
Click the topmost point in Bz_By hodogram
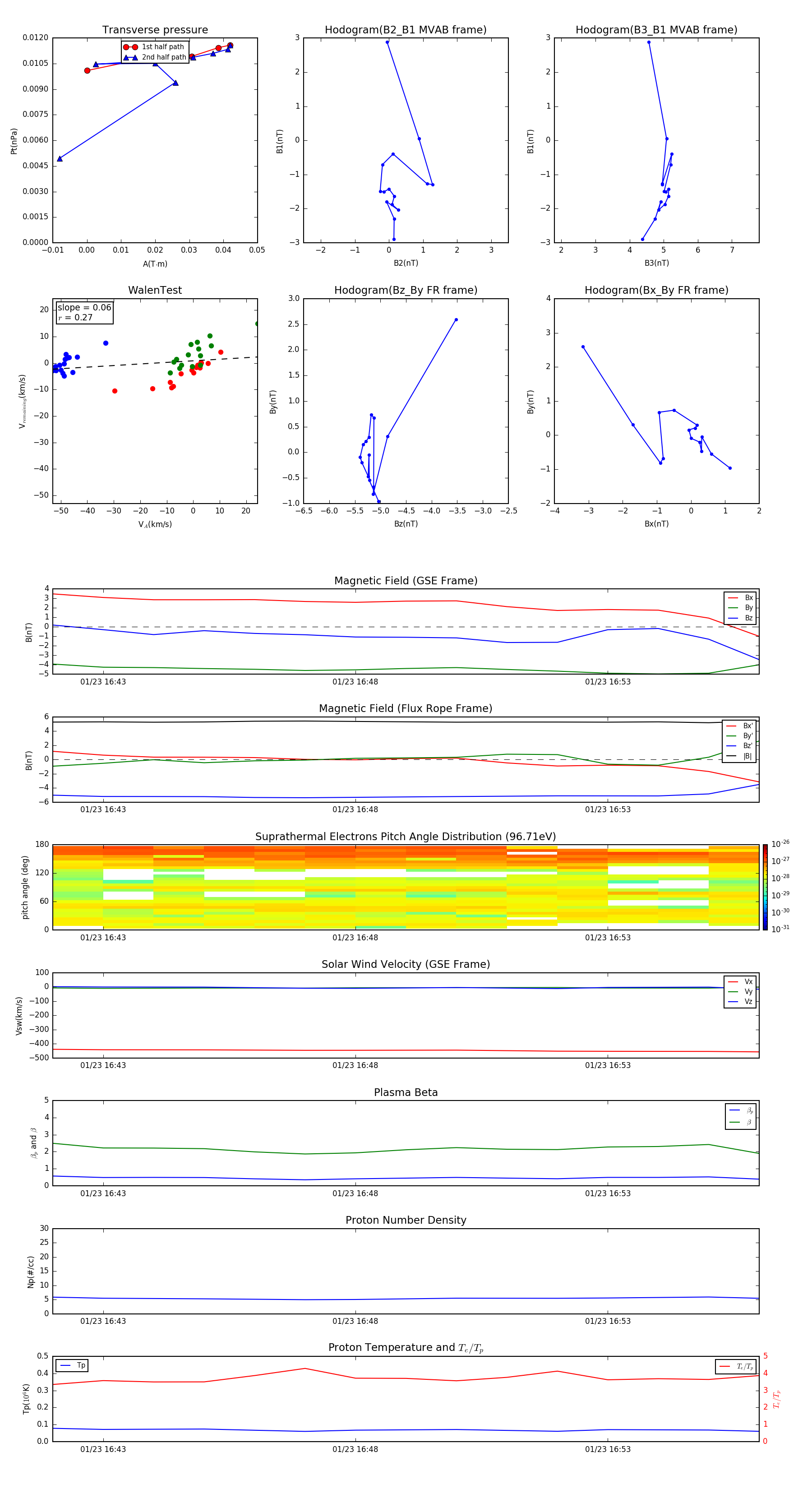click(456, 319)
